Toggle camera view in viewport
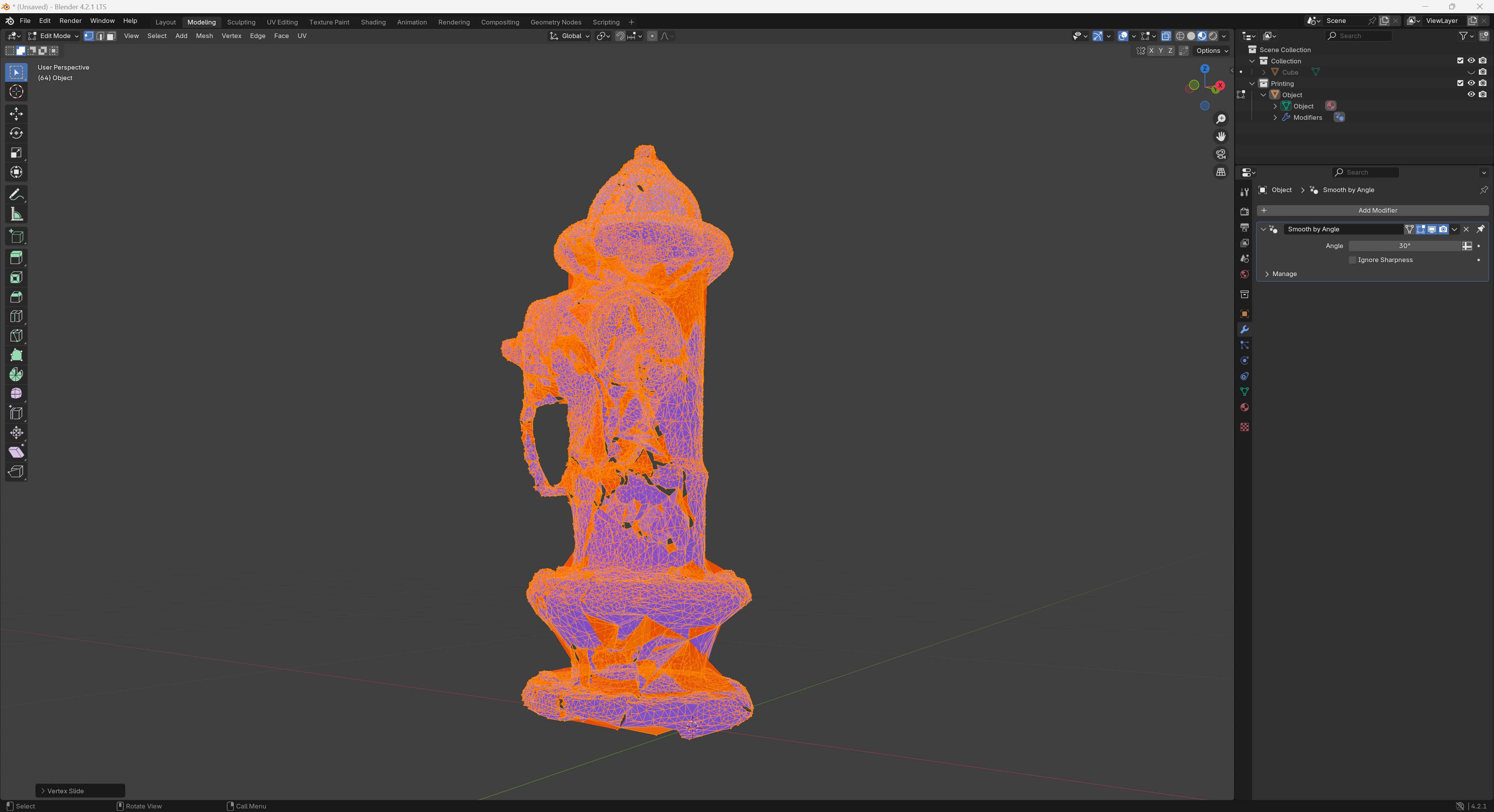The image size is (1494, 812). 1221,154
